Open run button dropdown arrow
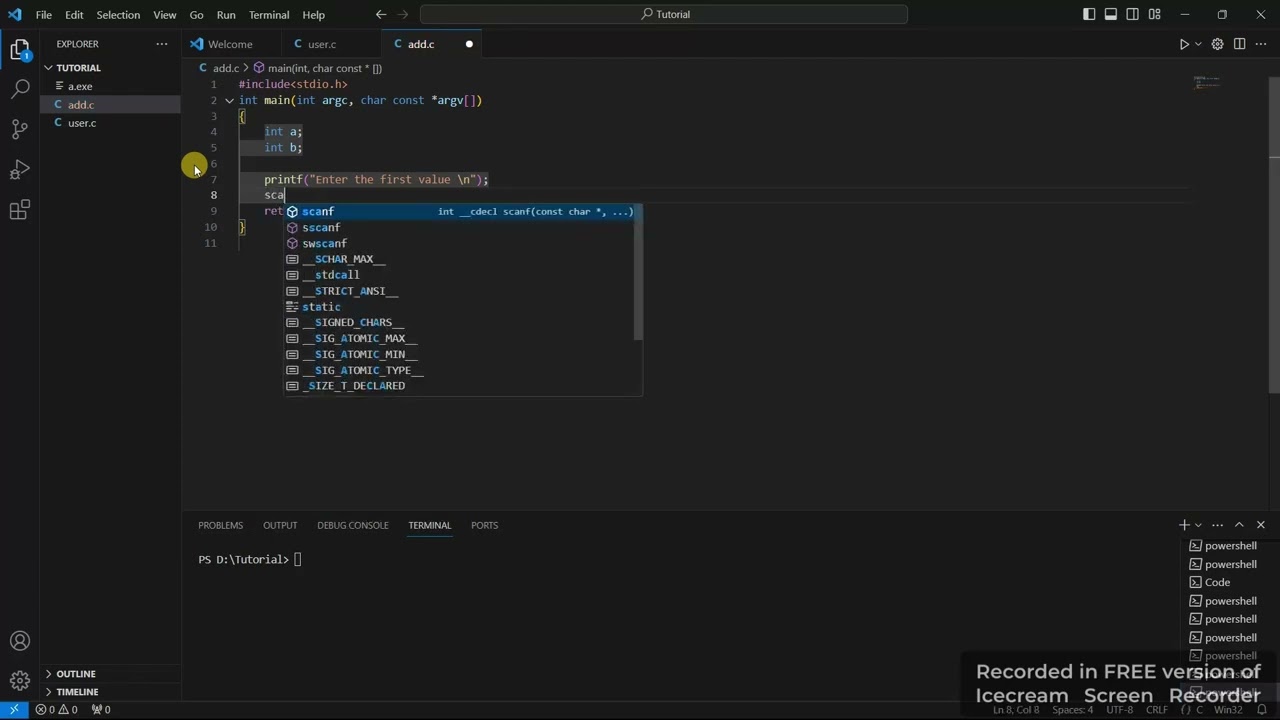 pyautogui.click(x=1198, y=44)
